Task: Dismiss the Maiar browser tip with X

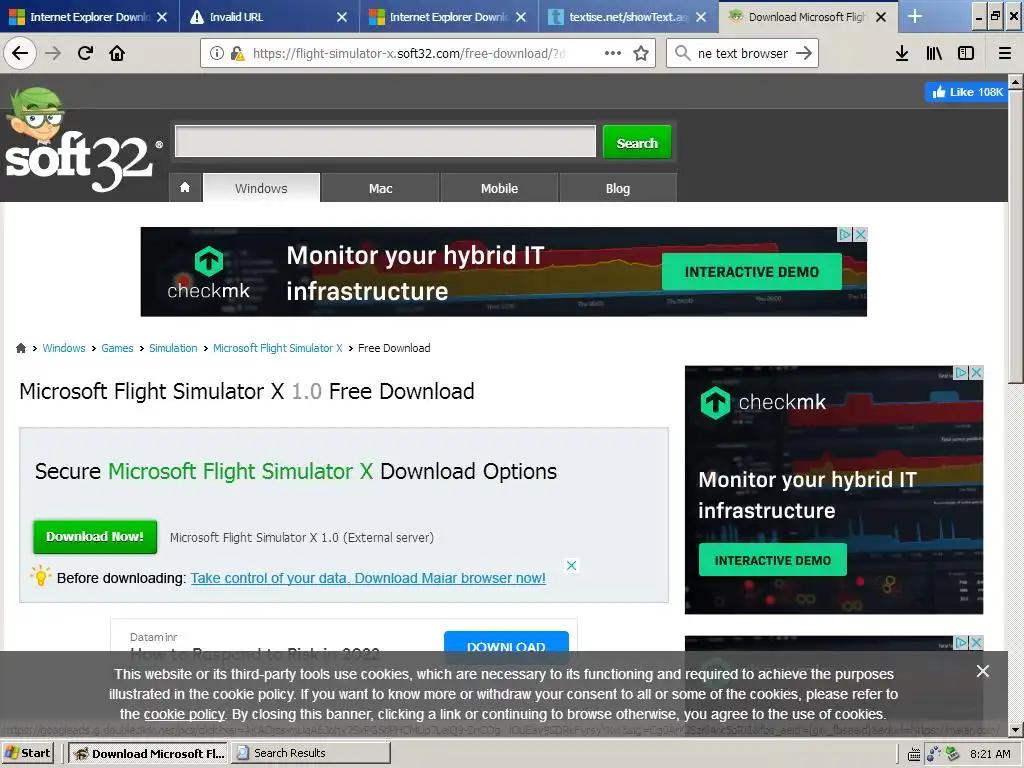Action: pos(571,566)
